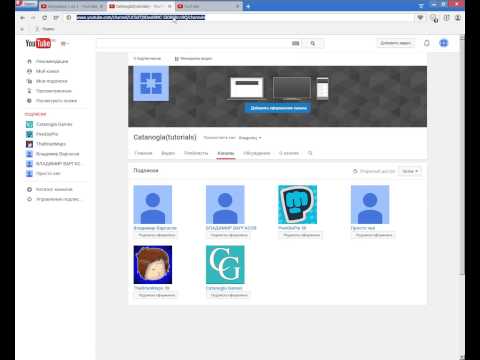
Task: Click the channel search magnifier after the tabs
Action: (x=310, y=153)
